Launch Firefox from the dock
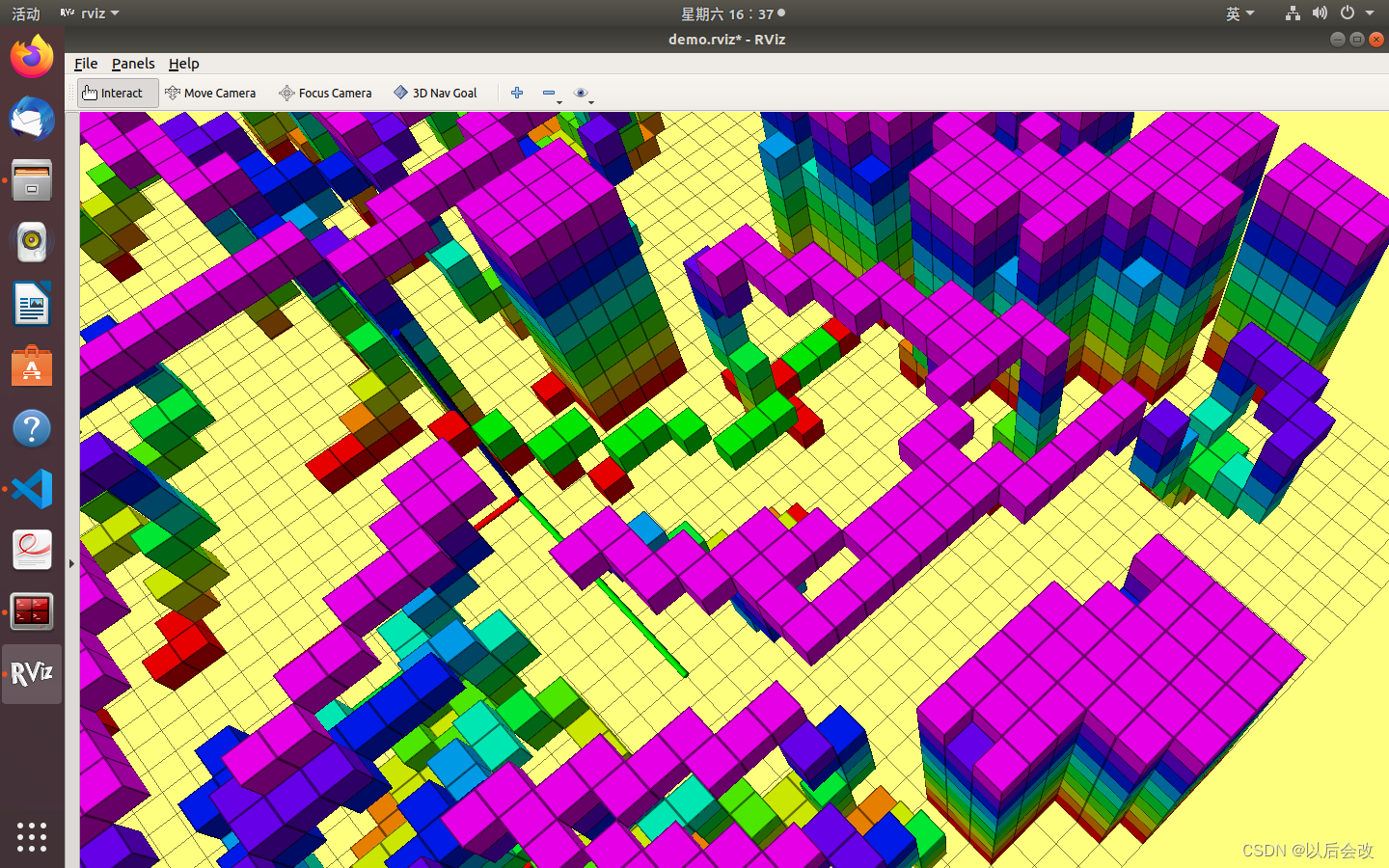This screenshot has height=868, width=1389. coord(32,57)
